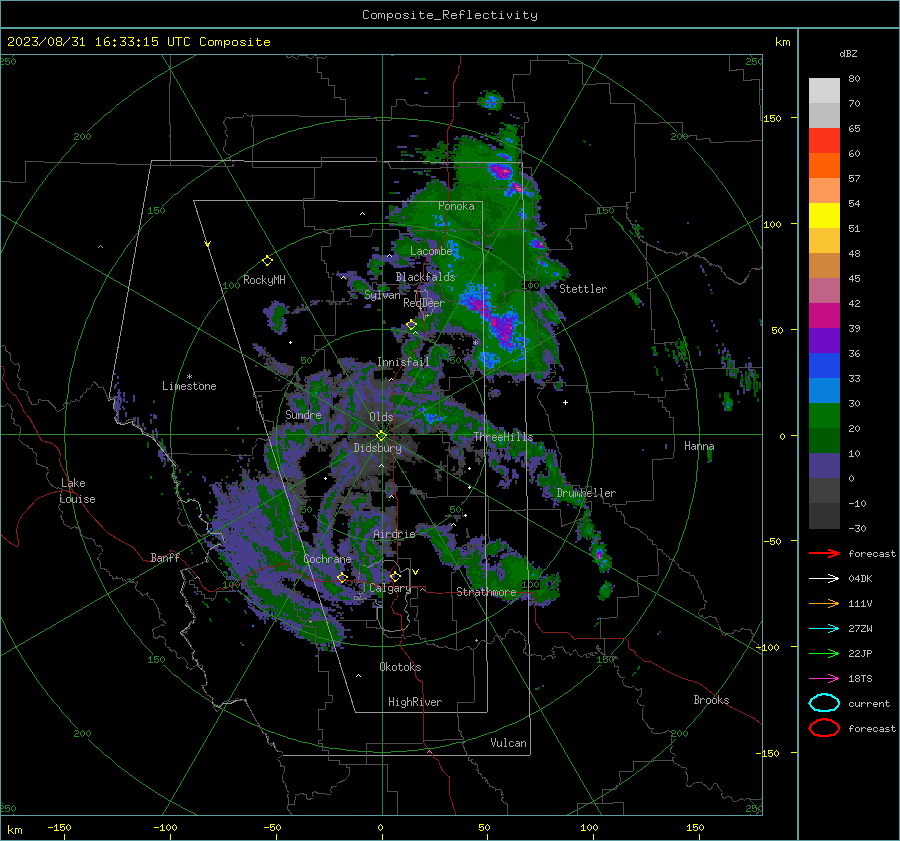Screen dimensions: 900x841
Task: Click the Hanna town label
Action: pyautogui.click(x=699, y=446)
